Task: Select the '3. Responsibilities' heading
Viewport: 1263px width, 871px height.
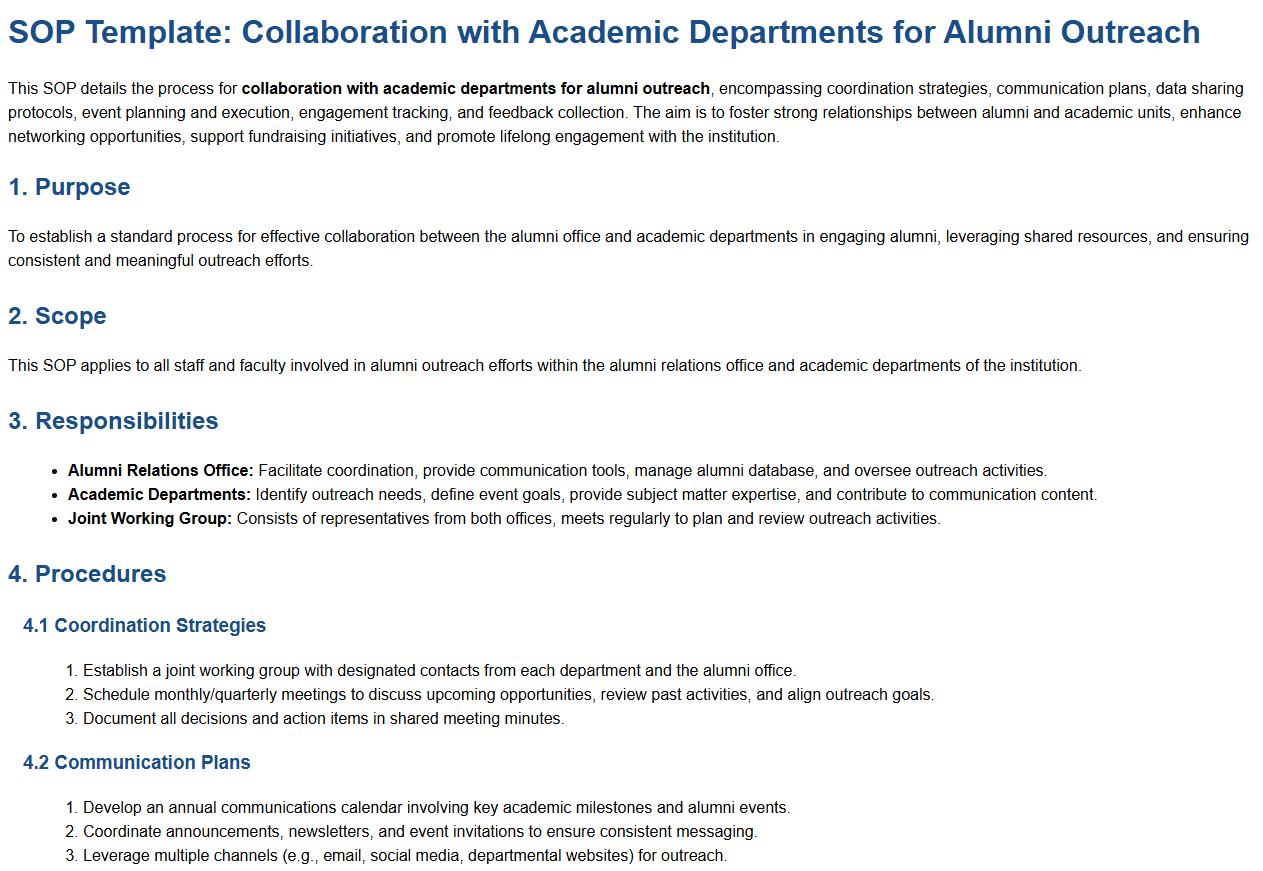Action: [113, 421]
